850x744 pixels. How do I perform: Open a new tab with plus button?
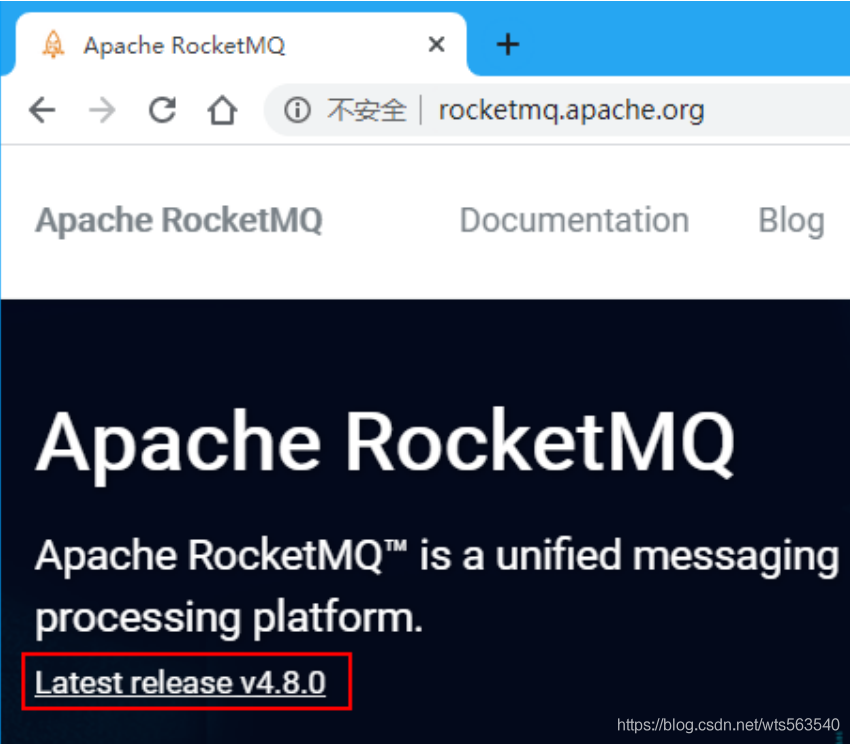pos(508,44)
